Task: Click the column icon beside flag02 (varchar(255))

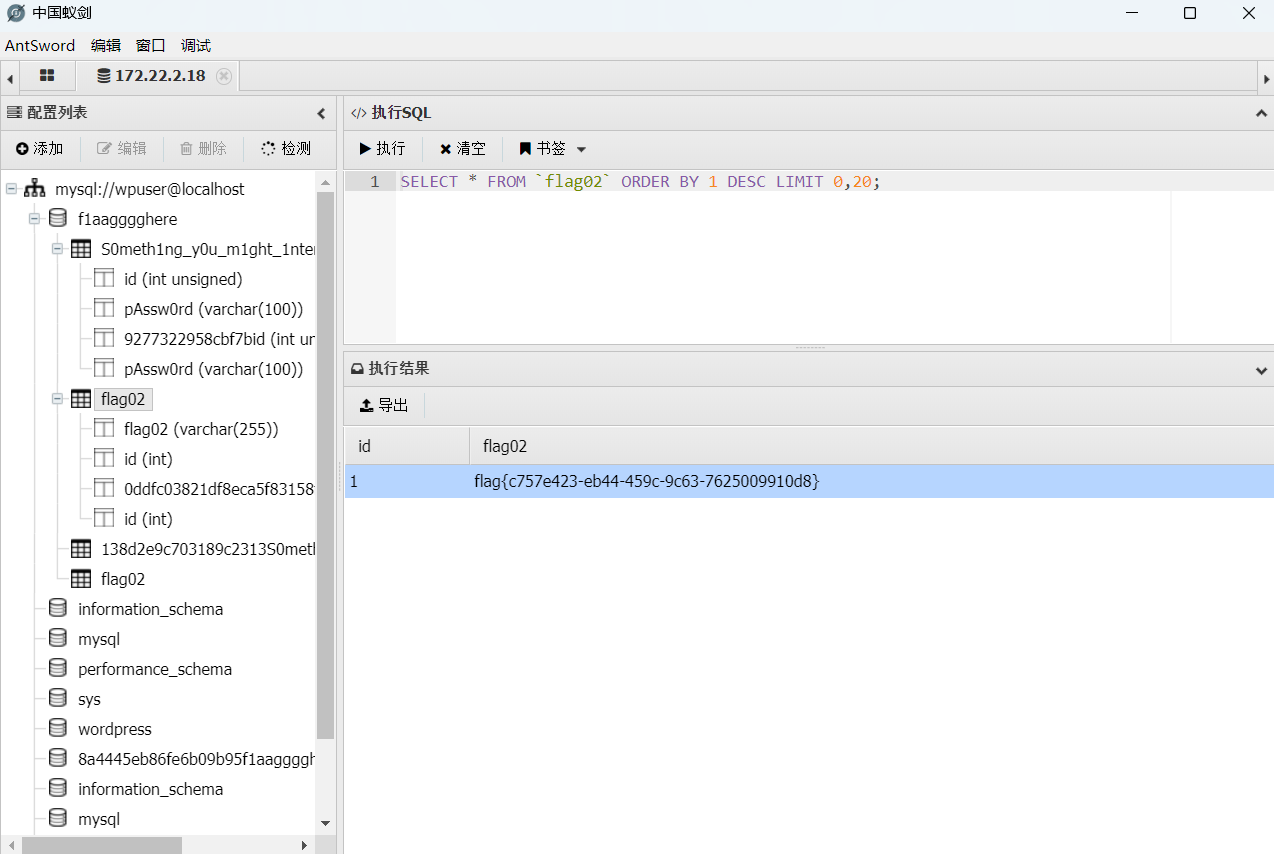Action: [x=104, y=429]
